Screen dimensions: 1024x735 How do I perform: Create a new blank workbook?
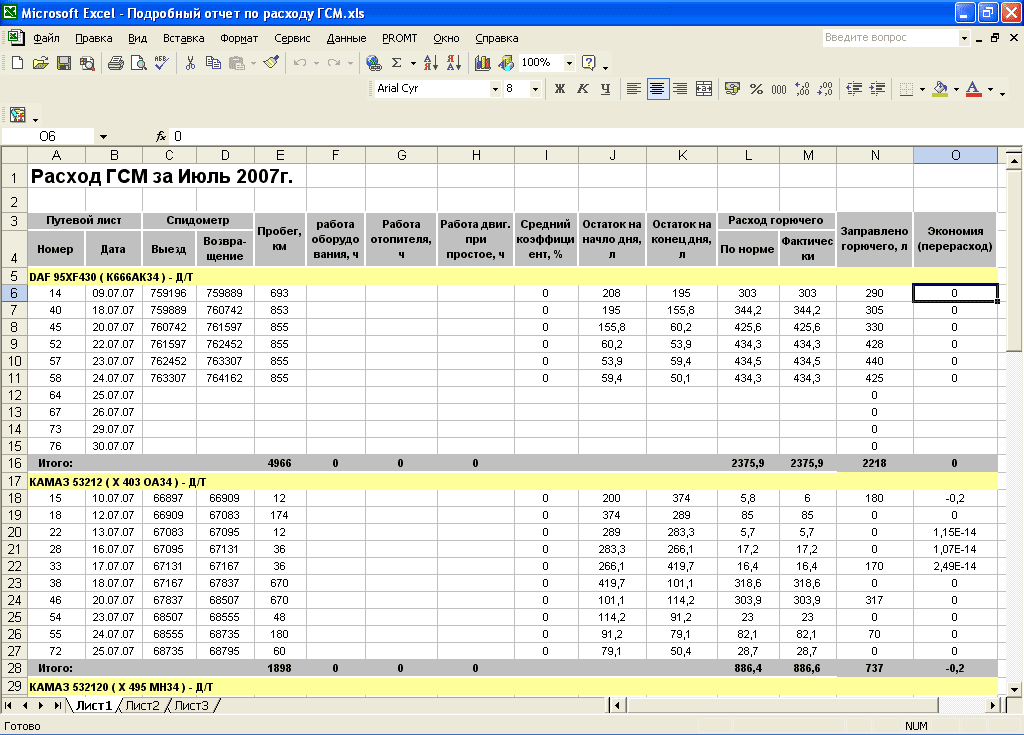point(18,63)
